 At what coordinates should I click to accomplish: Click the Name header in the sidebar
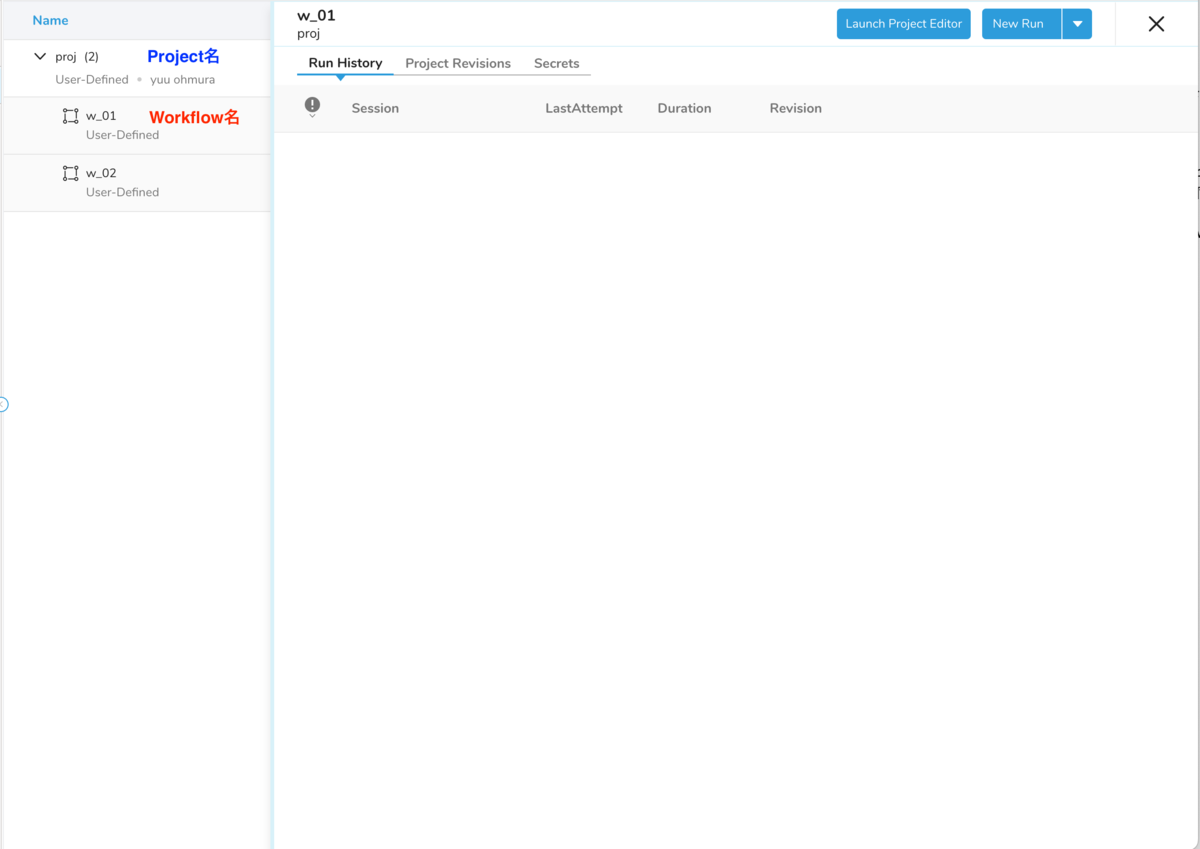click(50, 20)
